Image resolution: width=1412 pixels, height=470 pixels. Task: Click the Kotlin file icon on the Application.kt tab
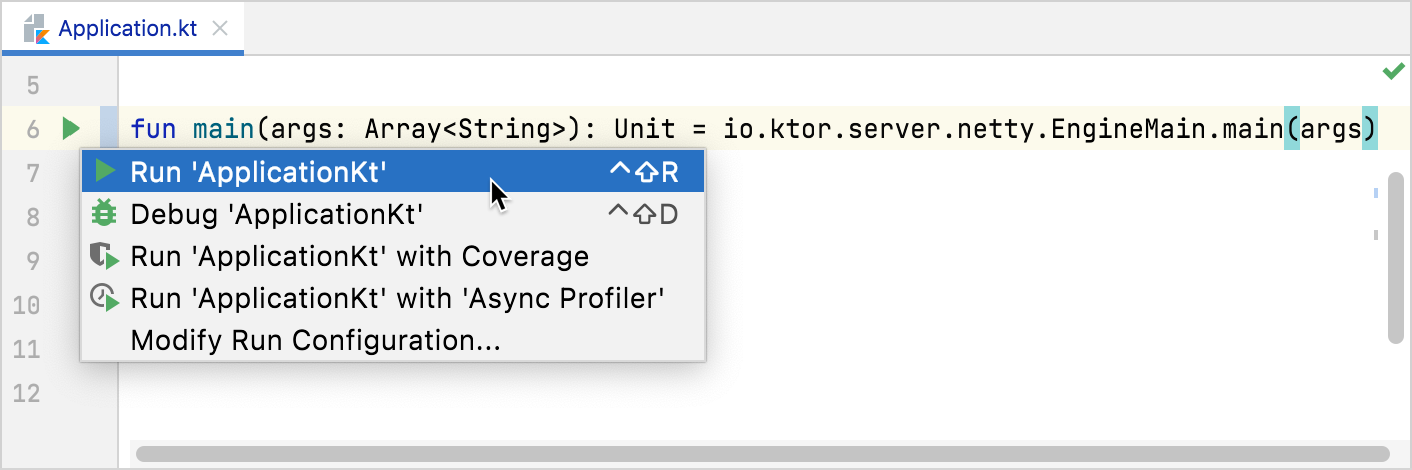click(37, 27)
